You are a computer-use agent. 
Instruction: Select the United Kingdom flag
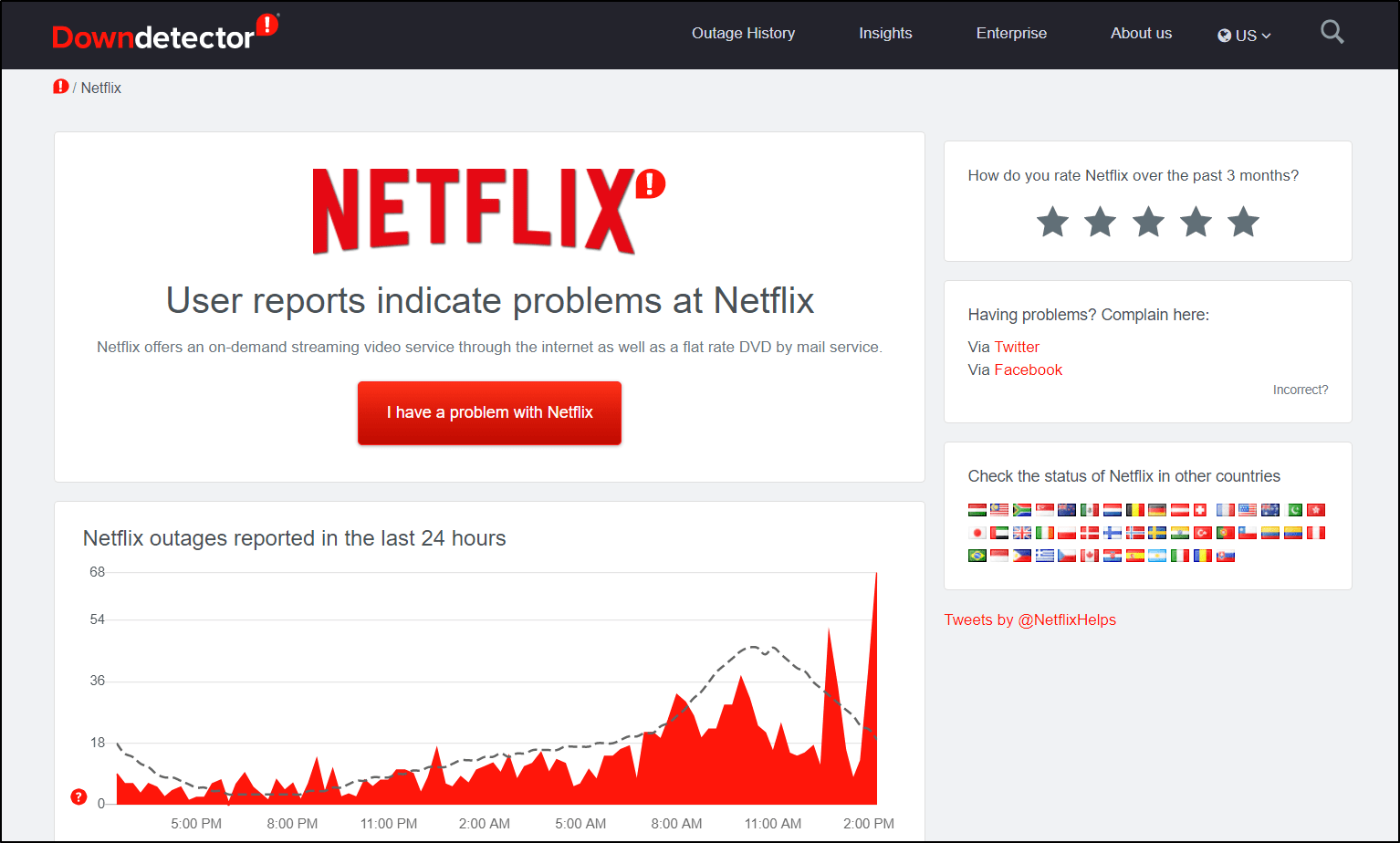pos(1022,533)
